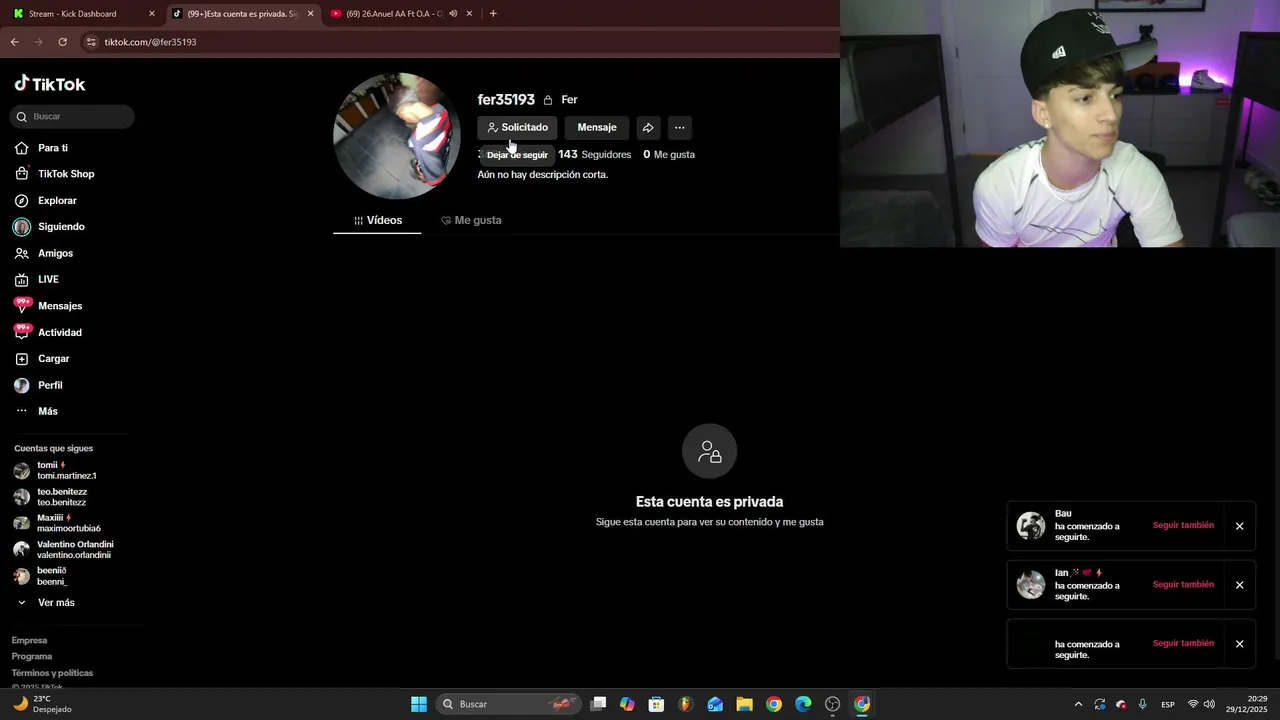
Task: Click taskbar Buscar search box
Action: (510, 704)
